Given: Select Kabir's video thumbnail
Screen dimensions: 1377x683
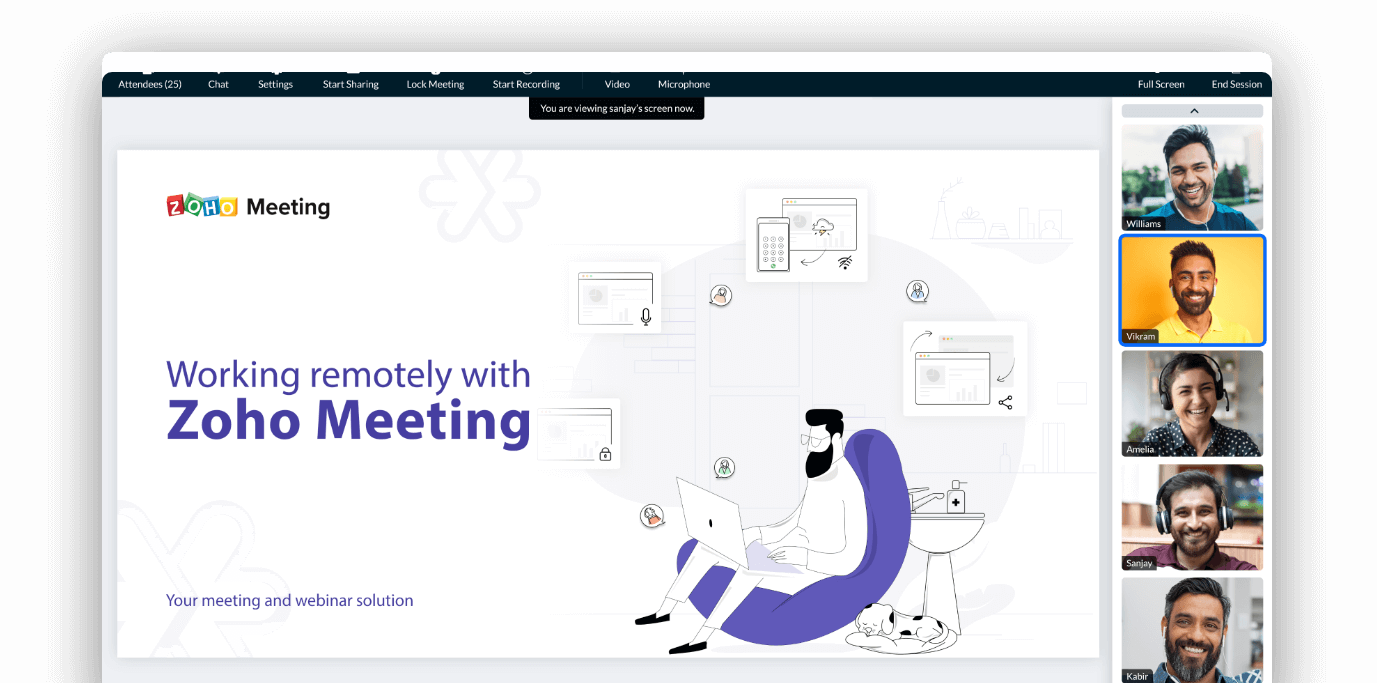Looking at the screenshot, I should 1192,630.
